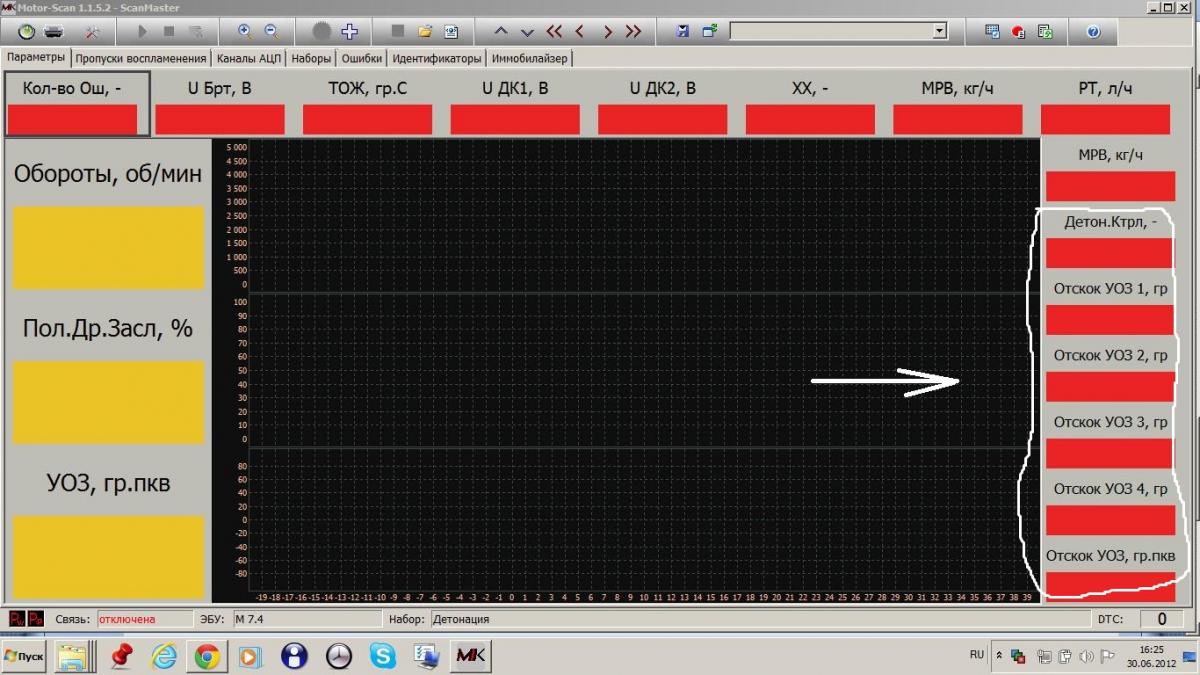The image size is (1200, 675).
Task: Click the U ДК2, В parameter label
Action: point(663,88)
